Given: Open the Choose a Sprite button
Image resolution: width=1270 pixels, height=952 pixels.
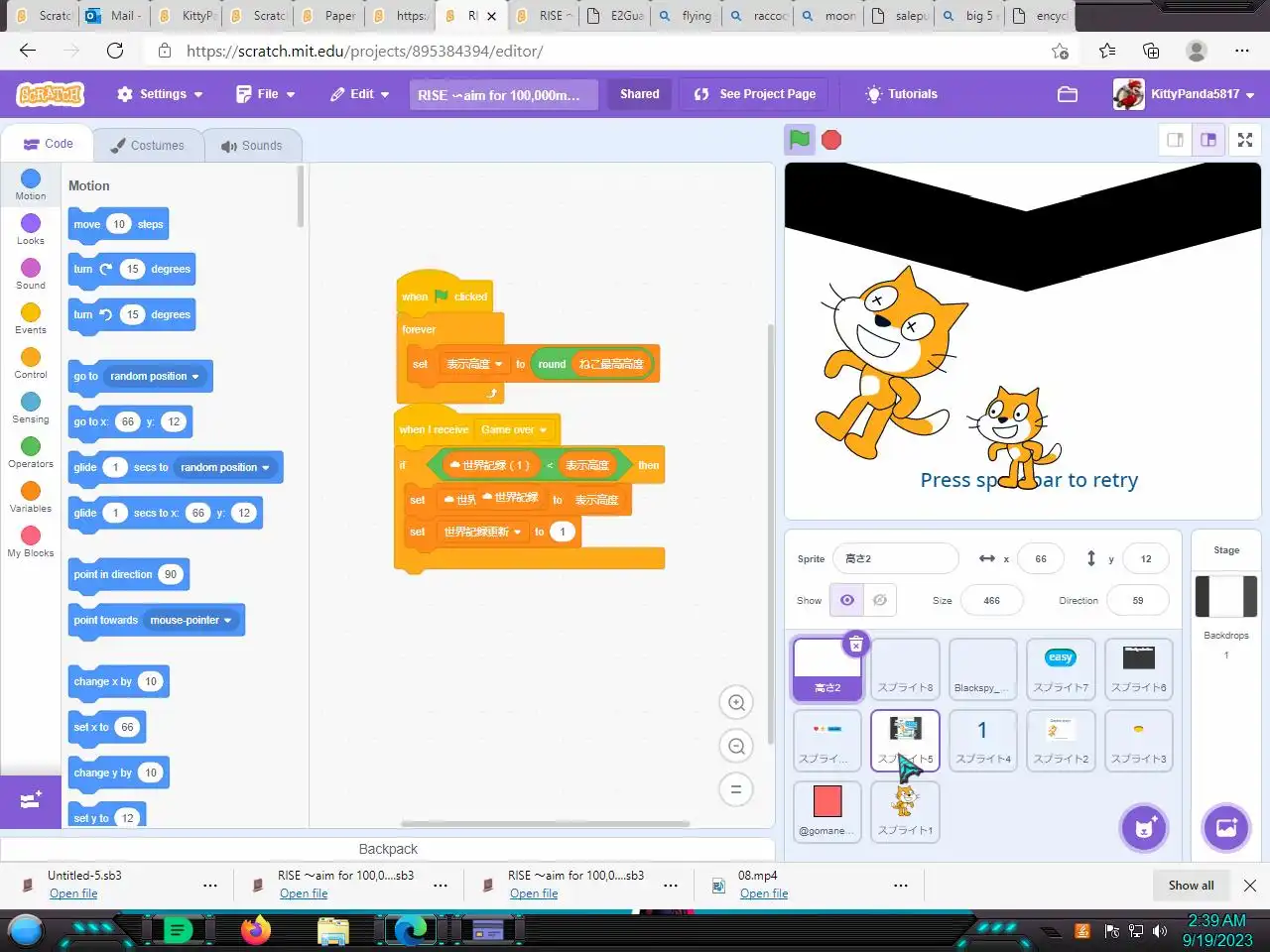Looking at the screenshot, I should [1144, 828].
